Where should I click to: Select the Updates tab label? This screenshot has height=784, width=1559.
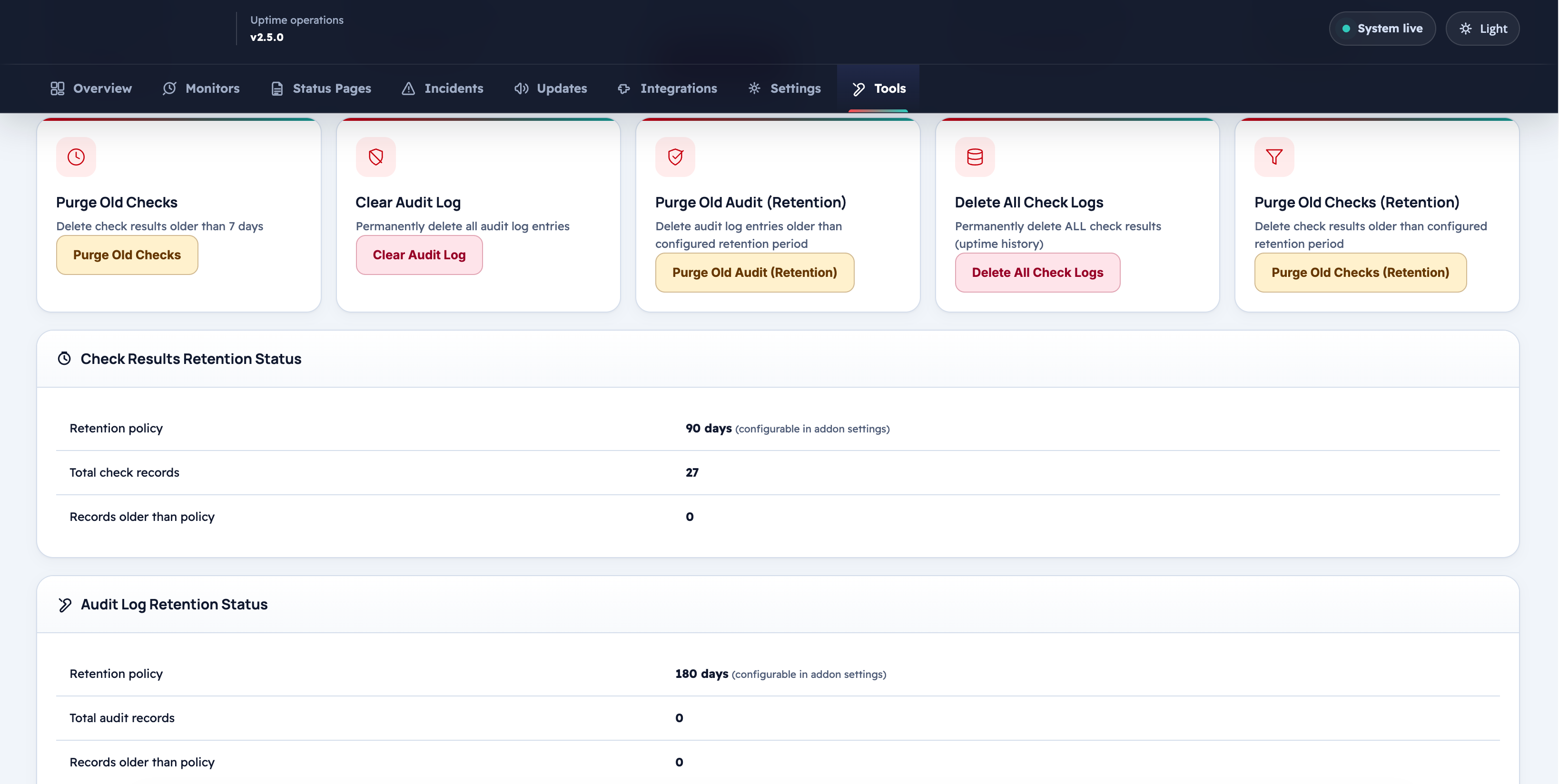562,88
